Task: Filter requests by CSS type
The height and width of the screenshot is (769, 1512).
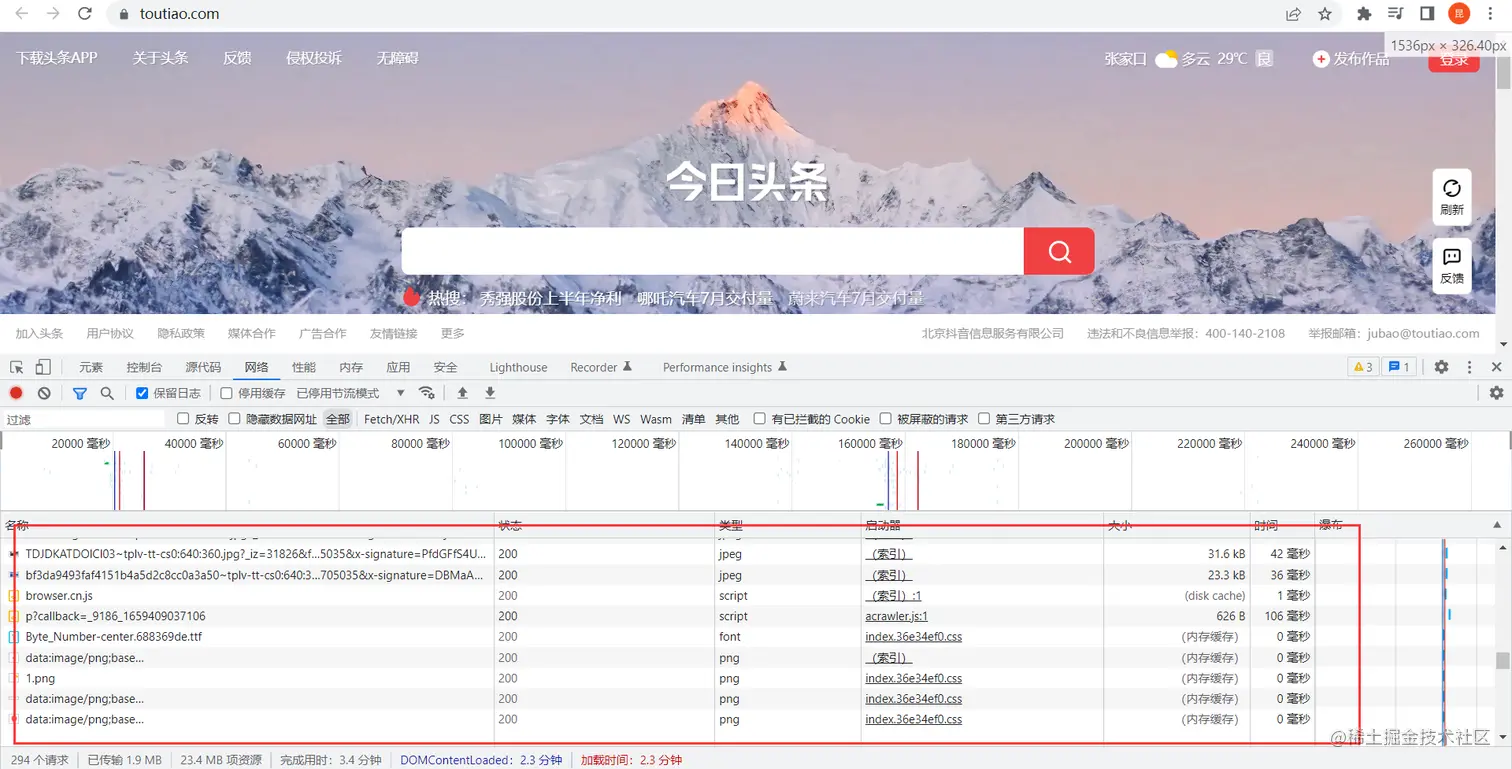Action: point(459,419)
